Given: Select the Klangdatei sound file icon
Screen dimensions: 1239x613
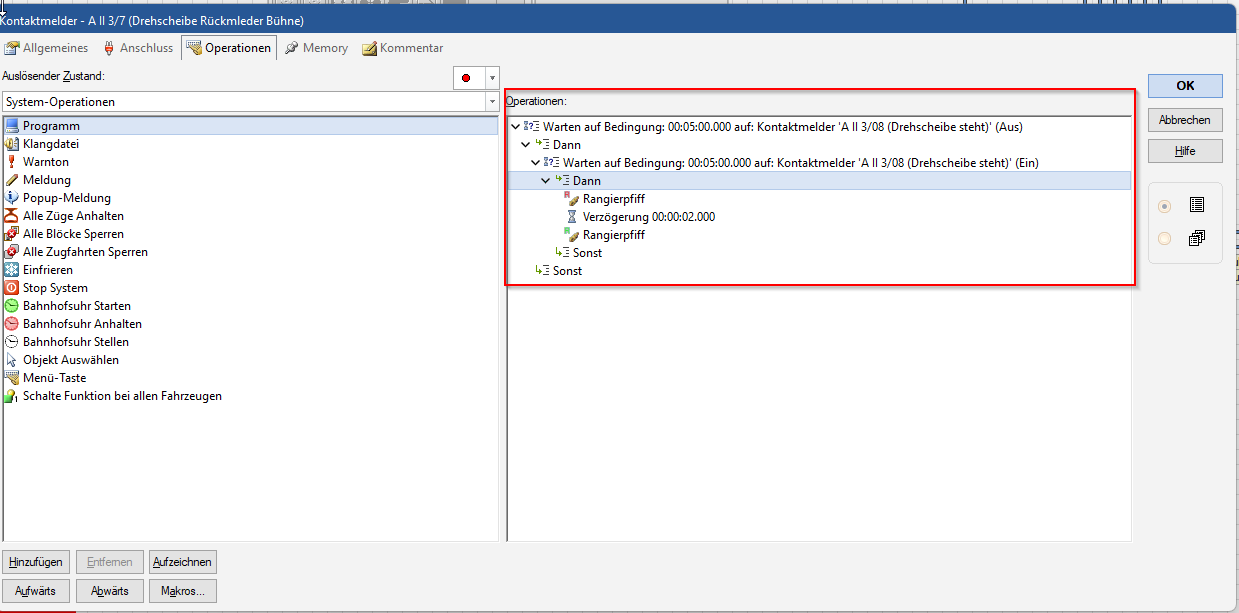Looking at the screenshot, I should pos(12,144).
